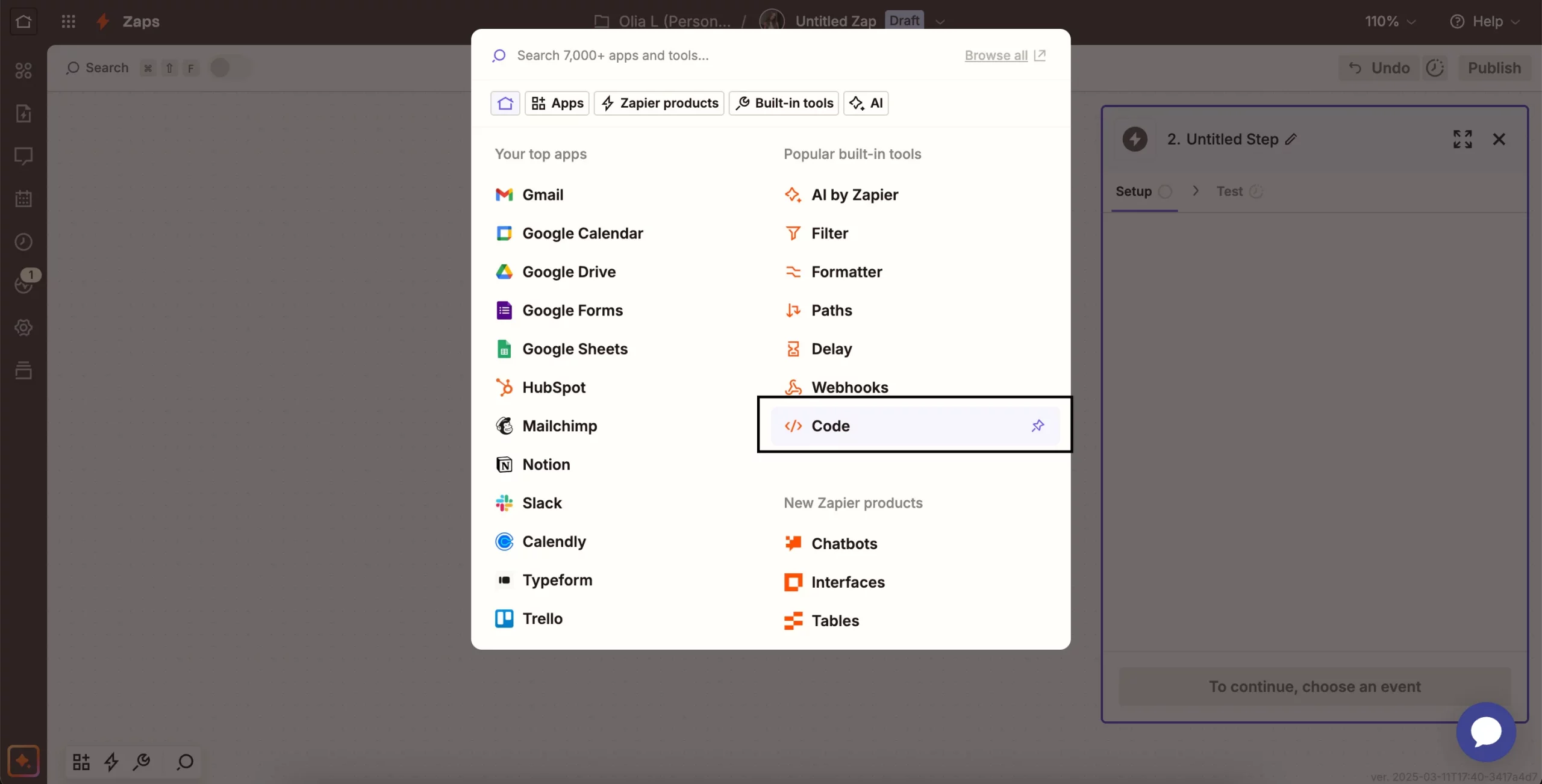Viewport: 1542px width, 784px height.
Task: Select the Filter built-in tool
Action: tap(916, 233)
